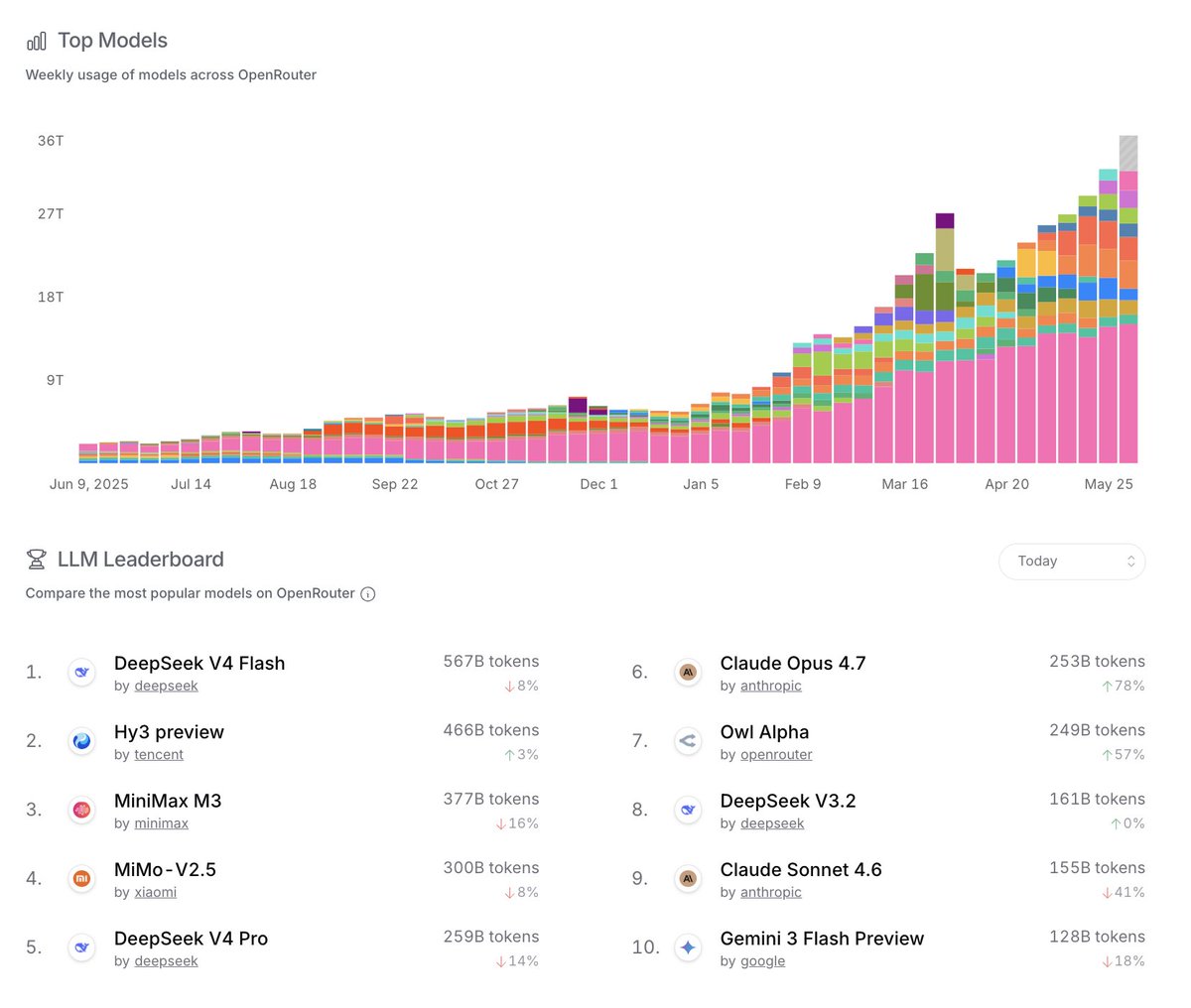The width and height of the screenshot is (1191, 1008).
Task: Click the 377B tokens value
Action: point(491,799)
